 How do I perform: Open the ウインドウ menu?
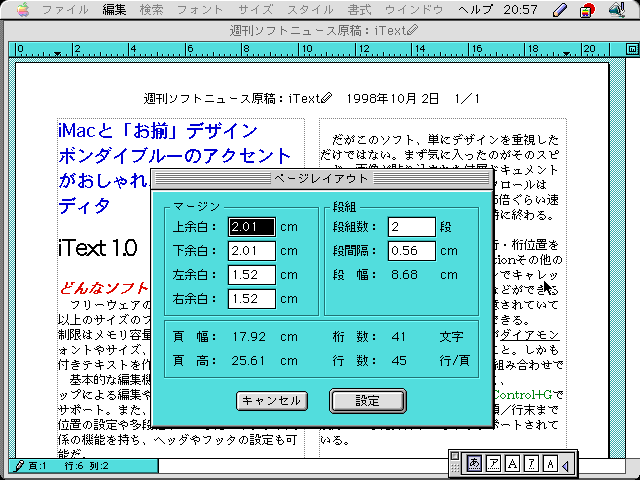pyautogui.click(x=414, y=9)
